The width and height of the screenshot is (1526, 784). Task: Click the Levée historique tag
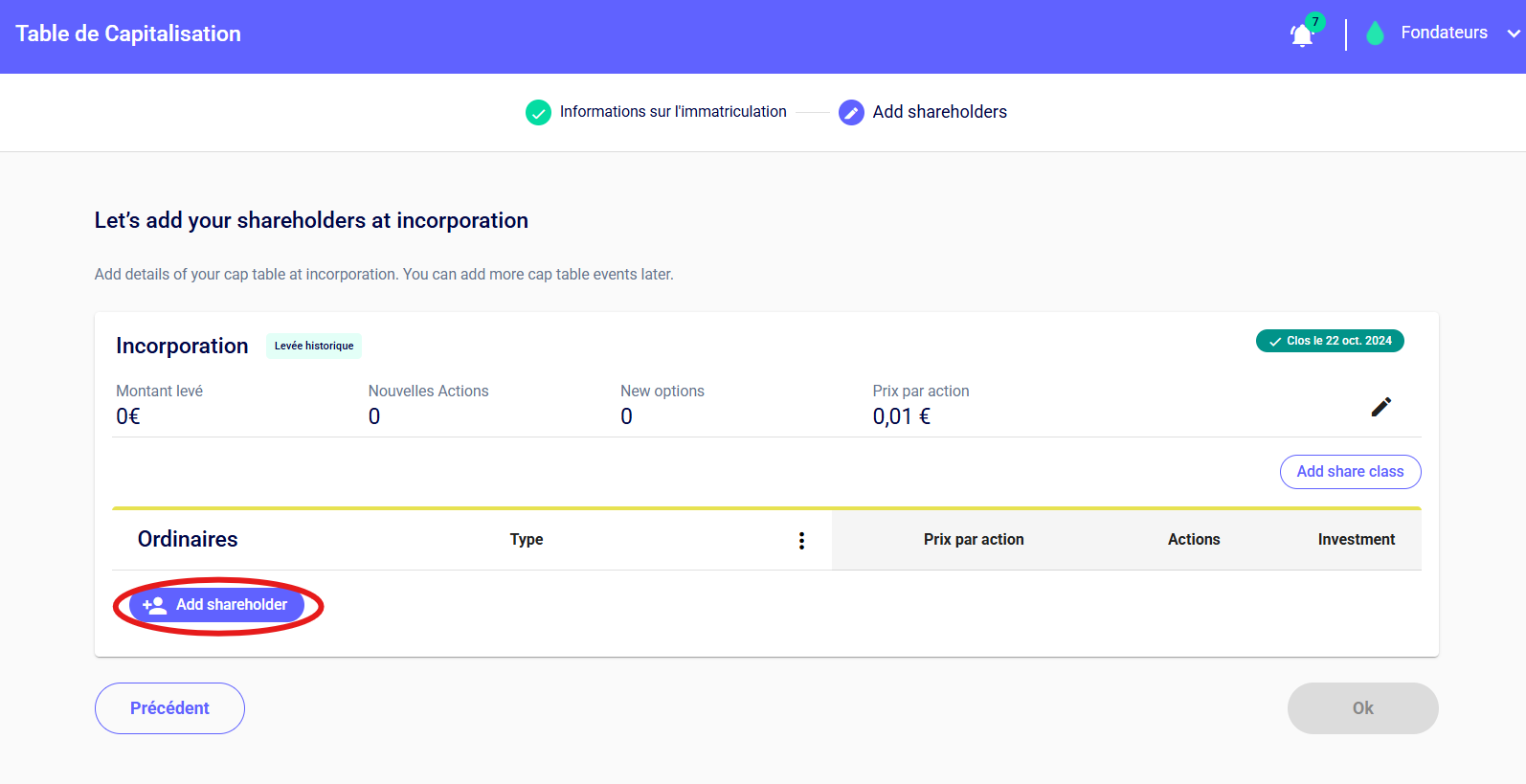(x=314, y=346)
